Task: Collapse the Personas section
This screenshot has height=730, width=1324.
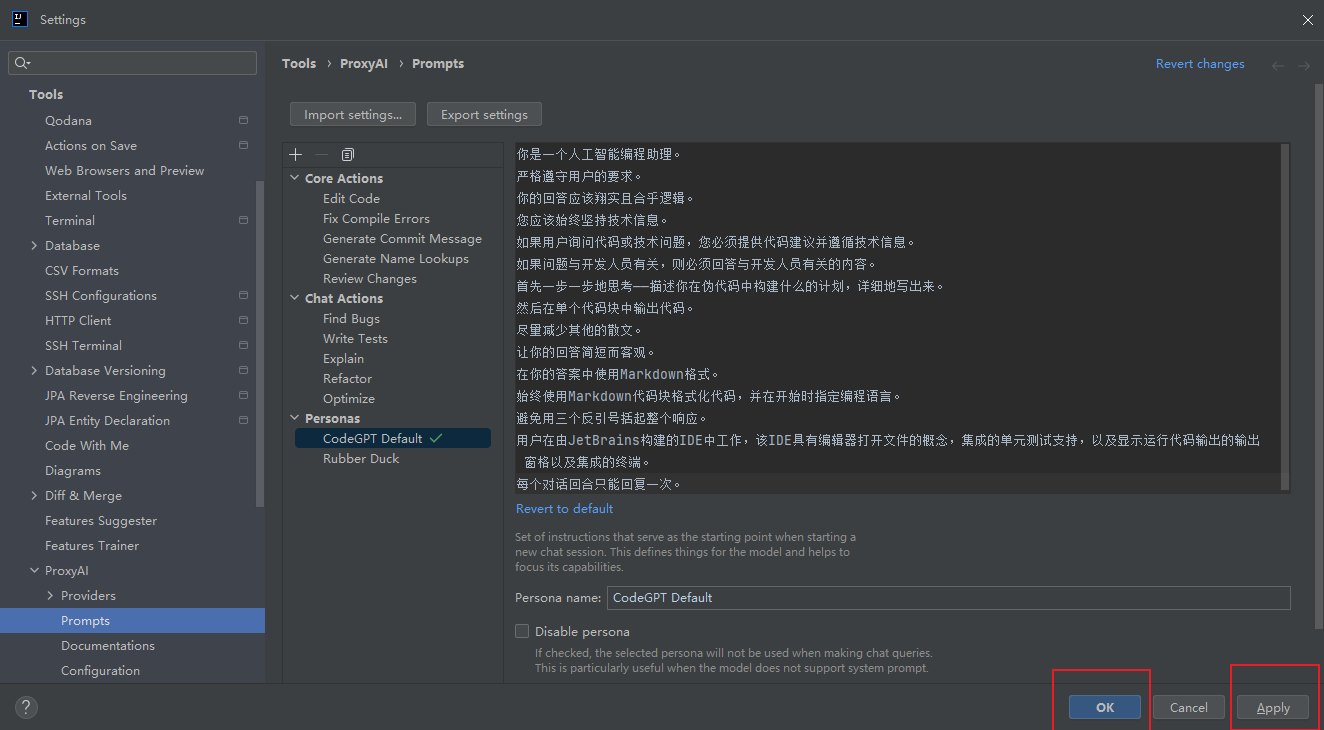Action: (x=293, y=417)
